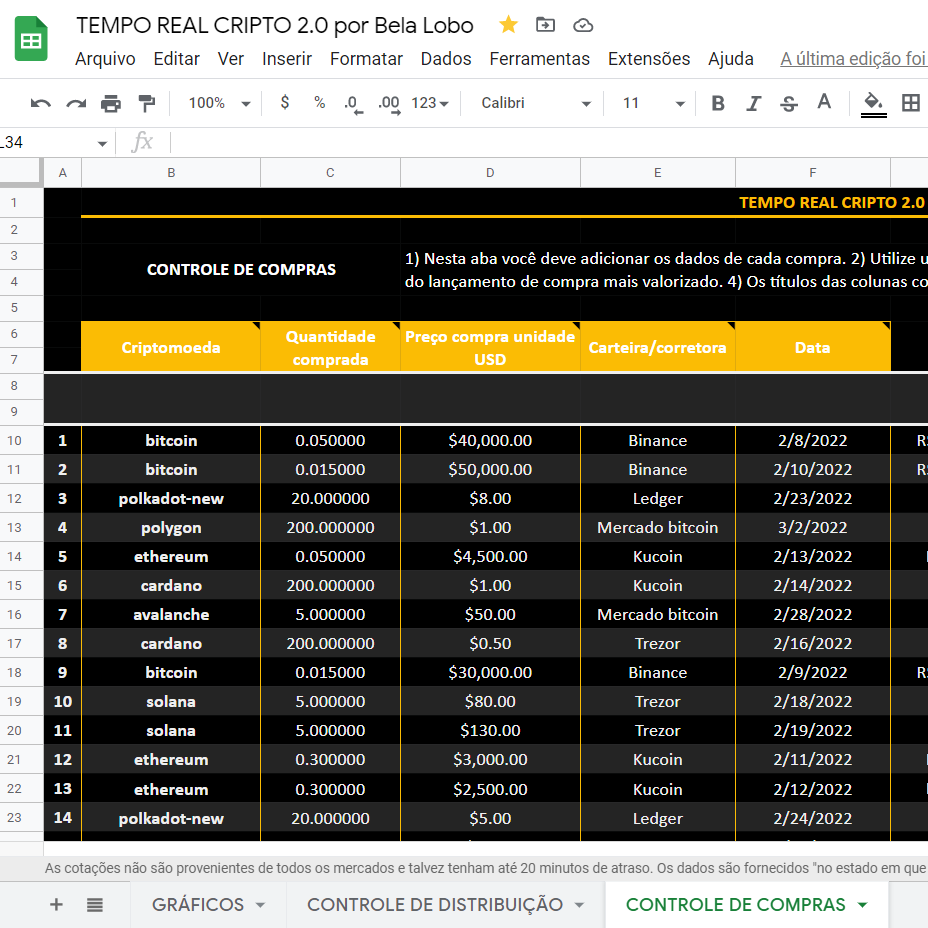Toggle italic formatting
Viewport: 928px width, 928px height.
[753, 103]
